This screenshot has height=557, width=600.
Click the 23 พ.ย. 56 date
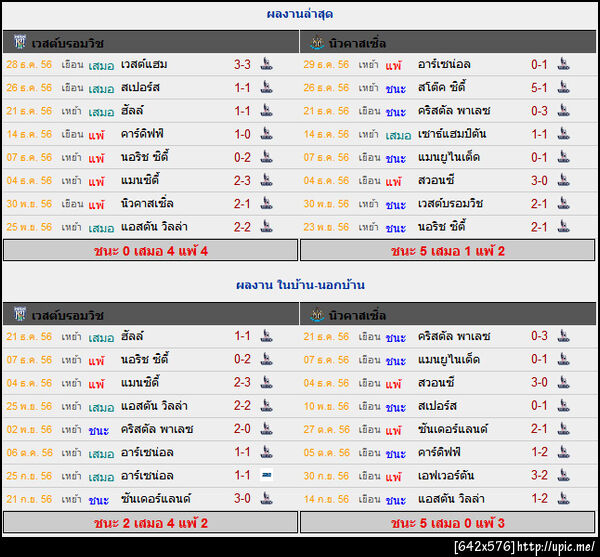click(x=326, y=227)
